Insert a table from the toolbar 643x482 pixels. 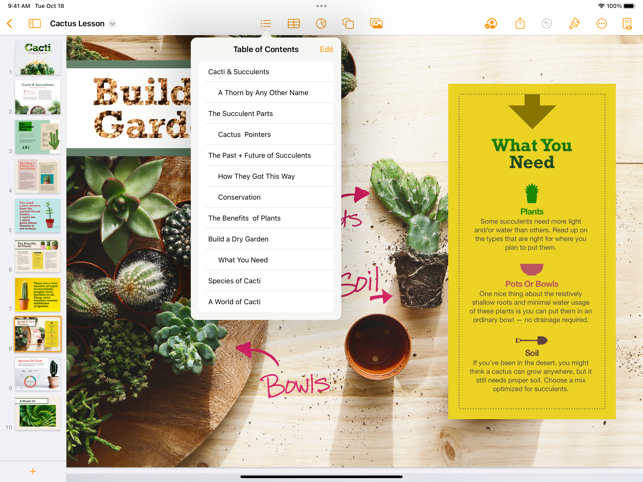point(294,23)
